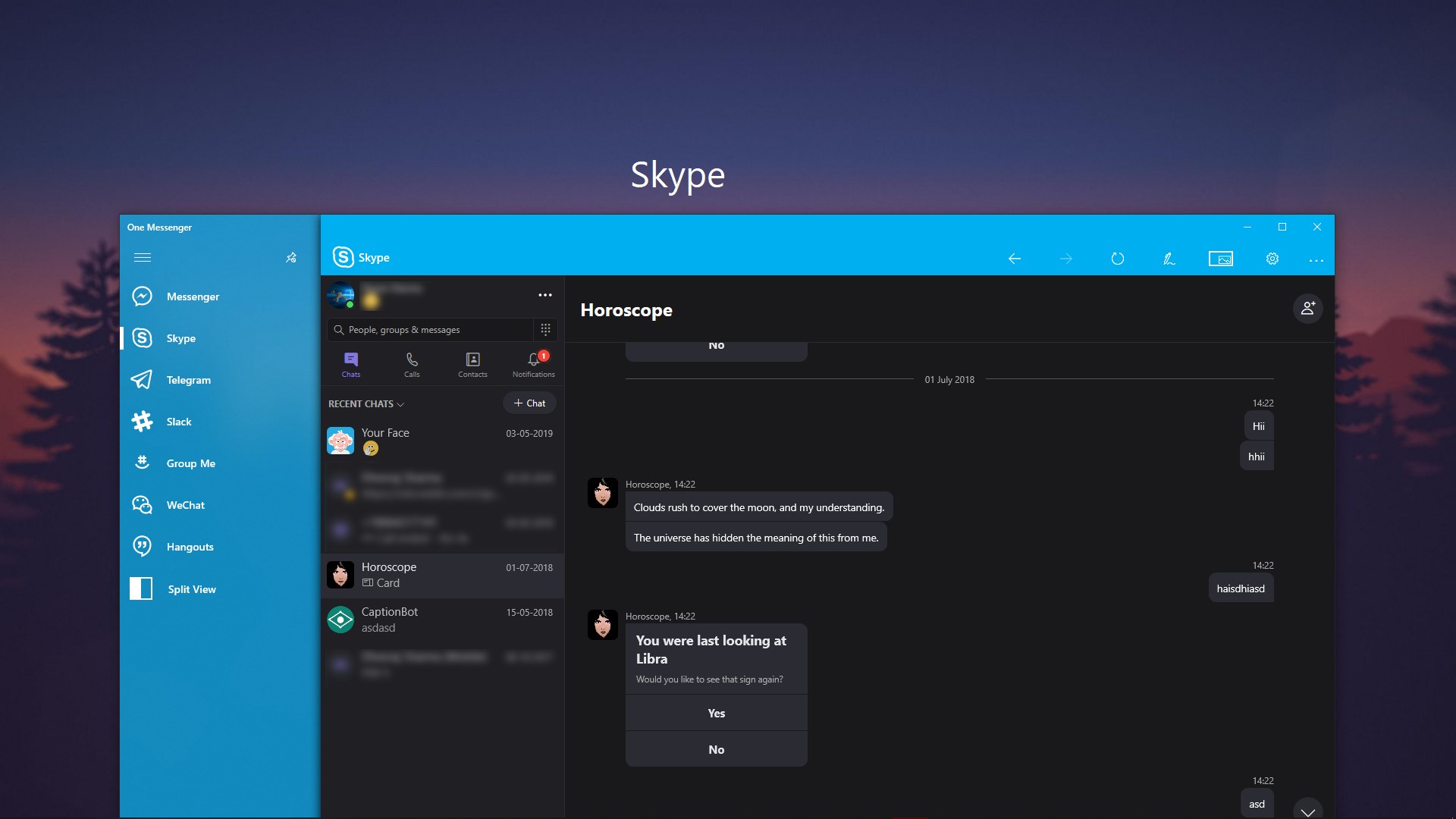Open Notifications with the unread badge
Viewport: 1456px width, 819px height.
click(534, 364)
